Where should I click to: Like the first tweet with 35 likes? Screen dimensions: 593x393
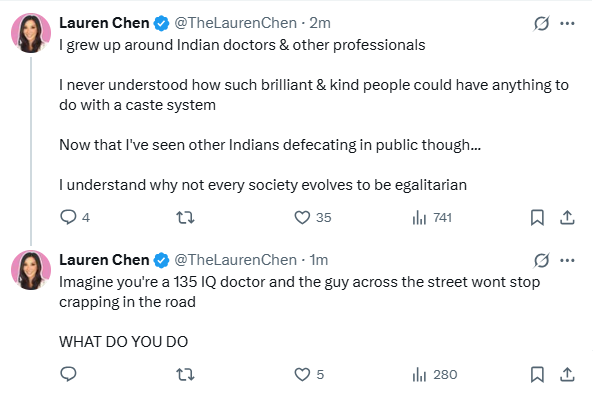pos(302,217)
